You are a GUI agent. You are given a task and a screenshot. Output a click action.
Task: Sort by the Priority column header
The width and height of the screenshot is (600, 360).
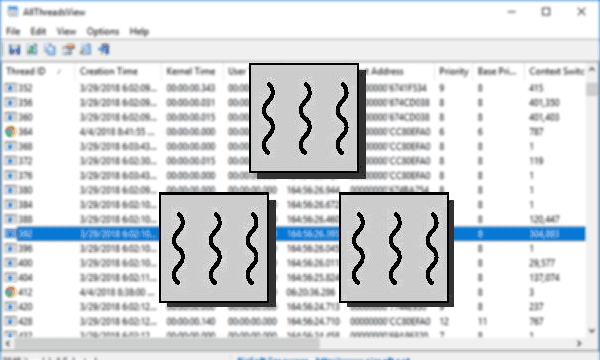pos(453,71)
